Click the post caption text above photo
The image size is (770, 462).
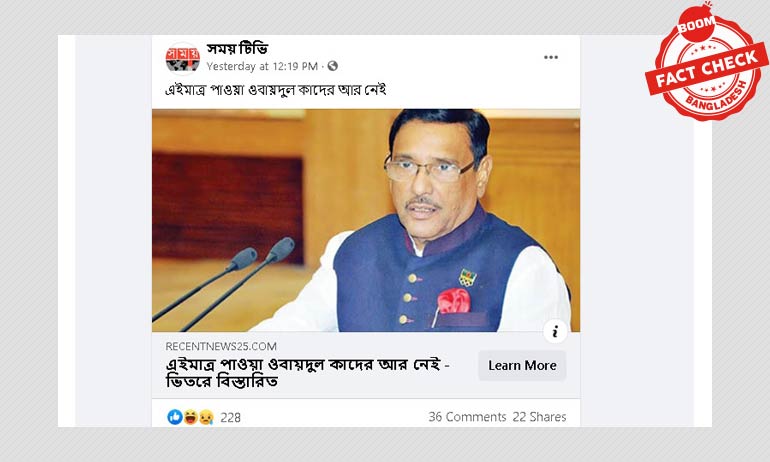pyautogui.click(x=275, y=90)
